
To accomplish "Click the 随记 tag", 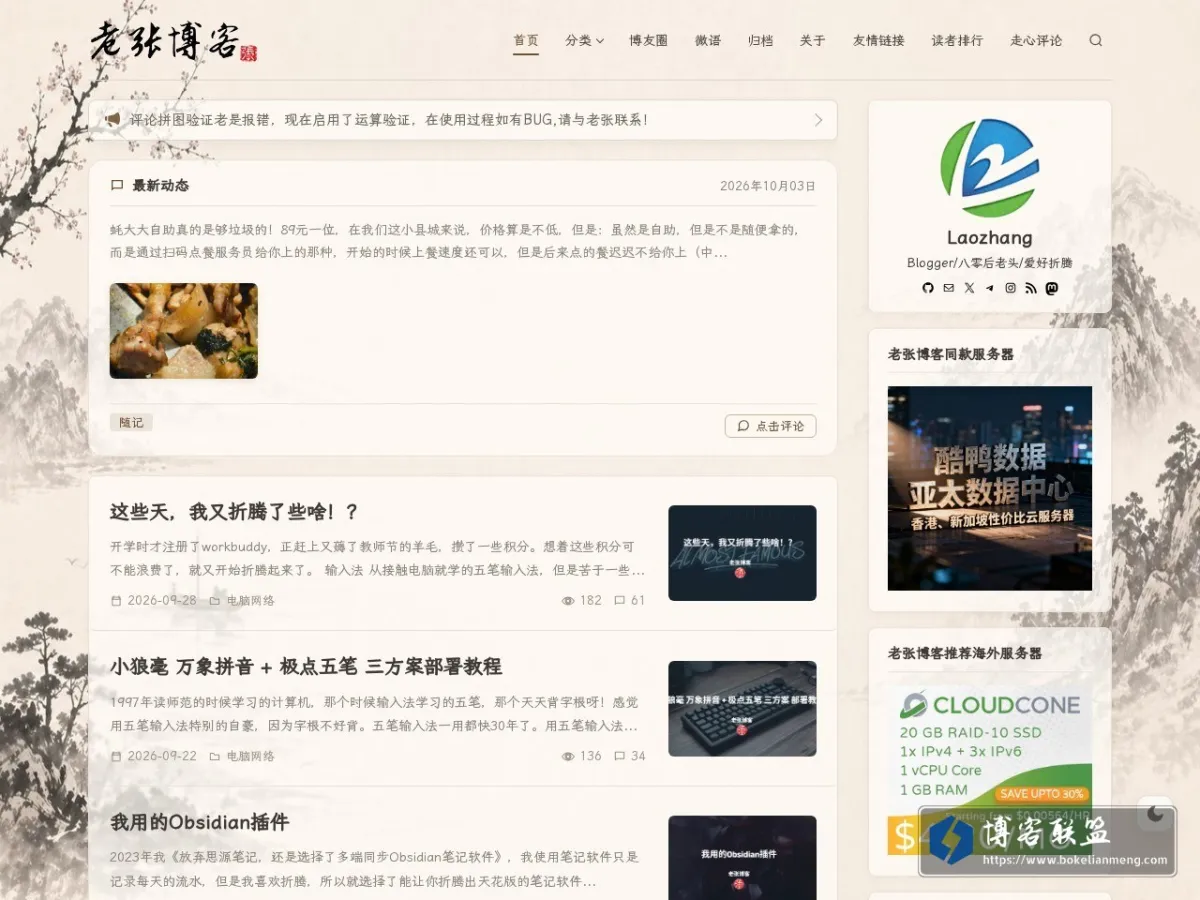I will pos(131,423).
